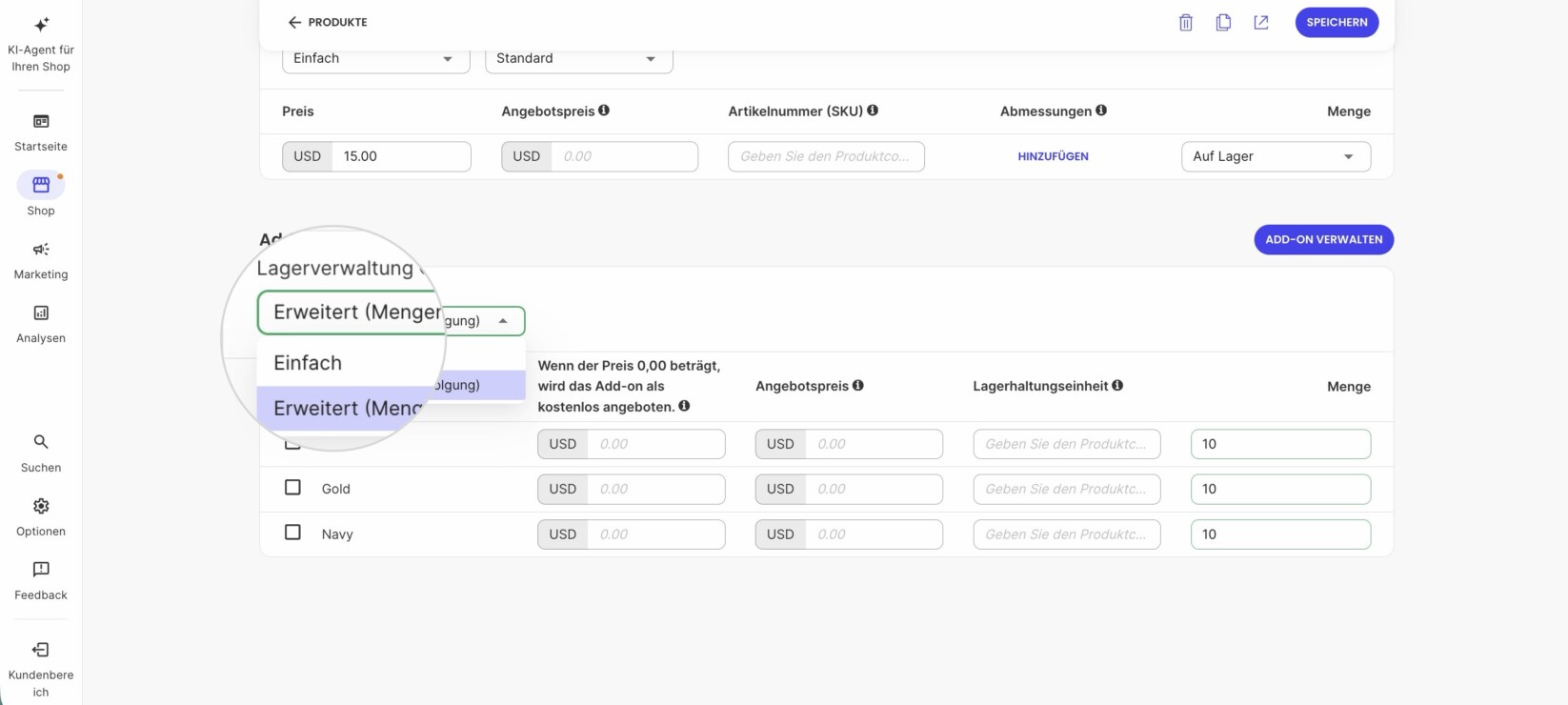This screenshot has width=1568, height=705.
Task: Tick the Gold add-on checkbox
Action: [292, 487]
